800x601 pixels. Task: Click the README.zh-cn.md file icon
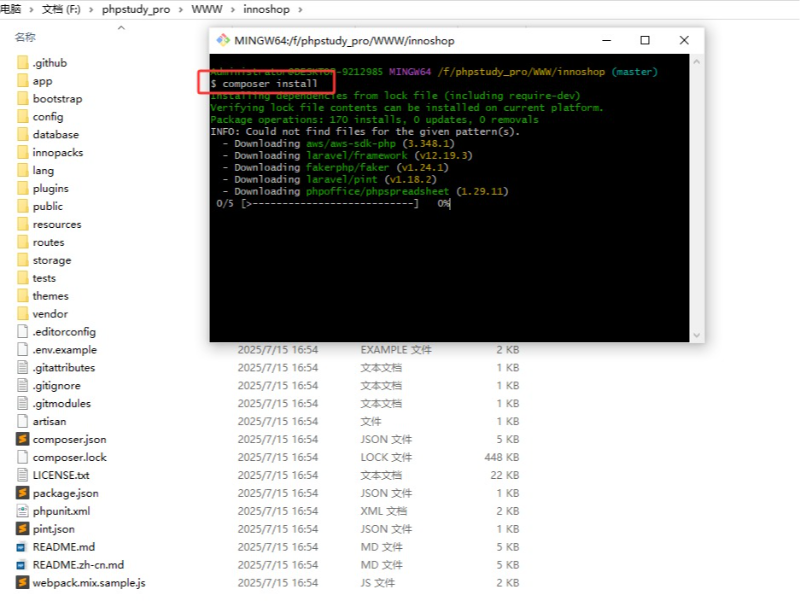pyautogui.click(x=21, y=565)
